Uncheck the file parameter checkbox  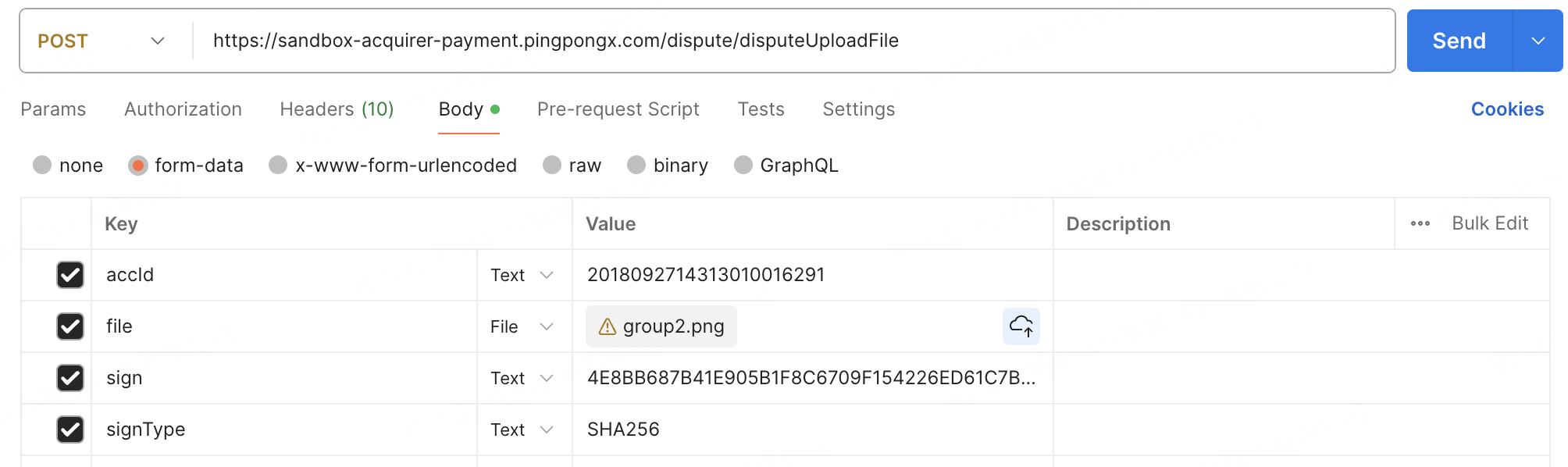coord(70,326)
